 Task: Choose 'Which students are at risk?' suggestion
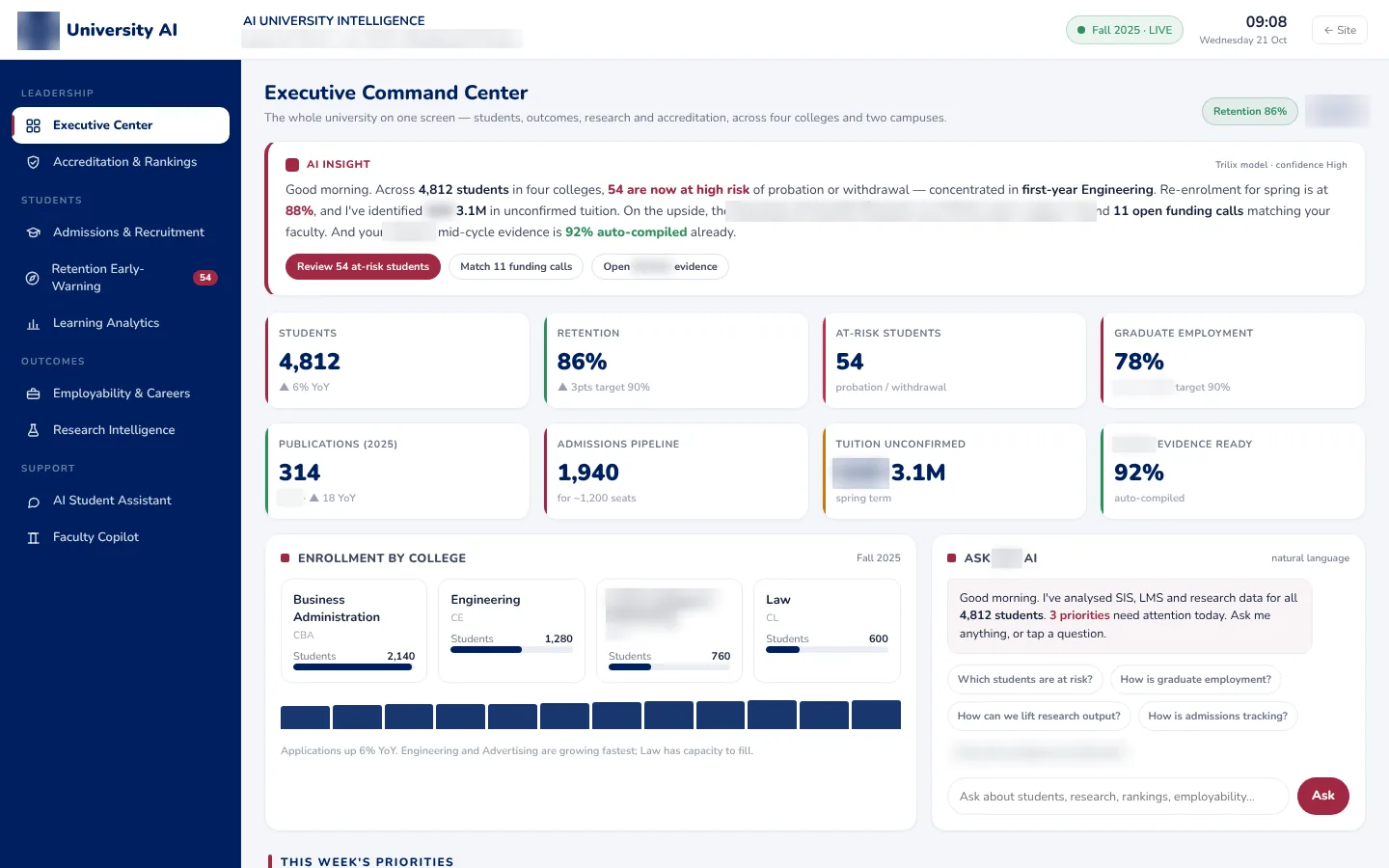pos(1025,680)
